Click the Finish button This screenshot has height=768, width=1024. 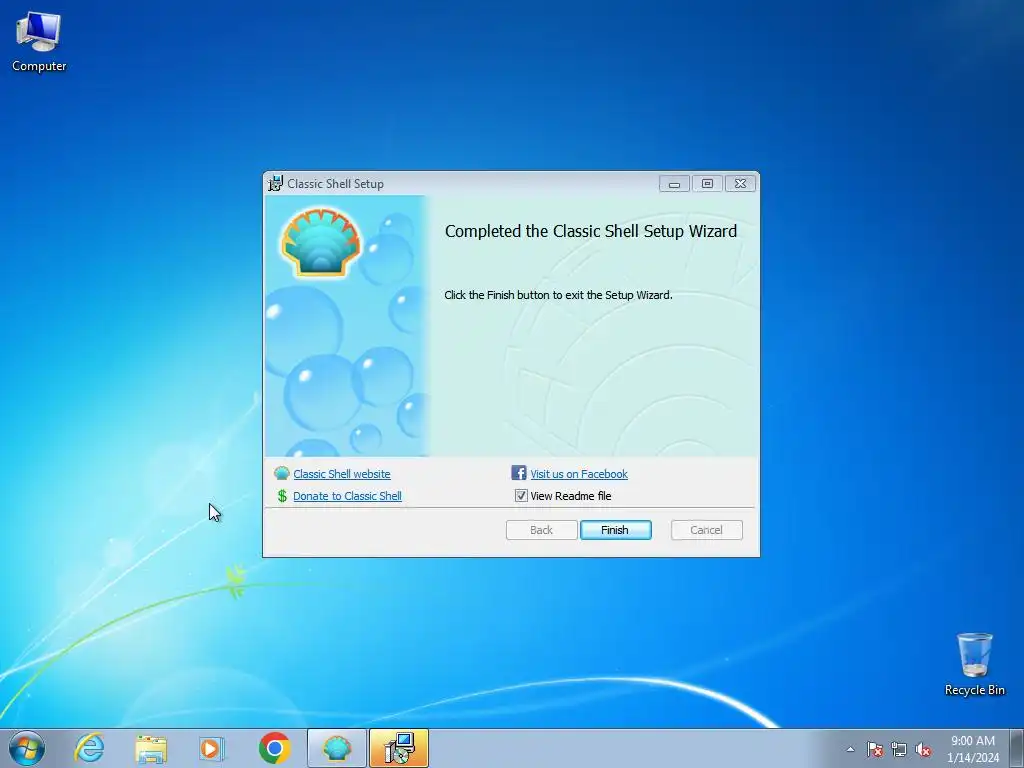click(615, 530)
